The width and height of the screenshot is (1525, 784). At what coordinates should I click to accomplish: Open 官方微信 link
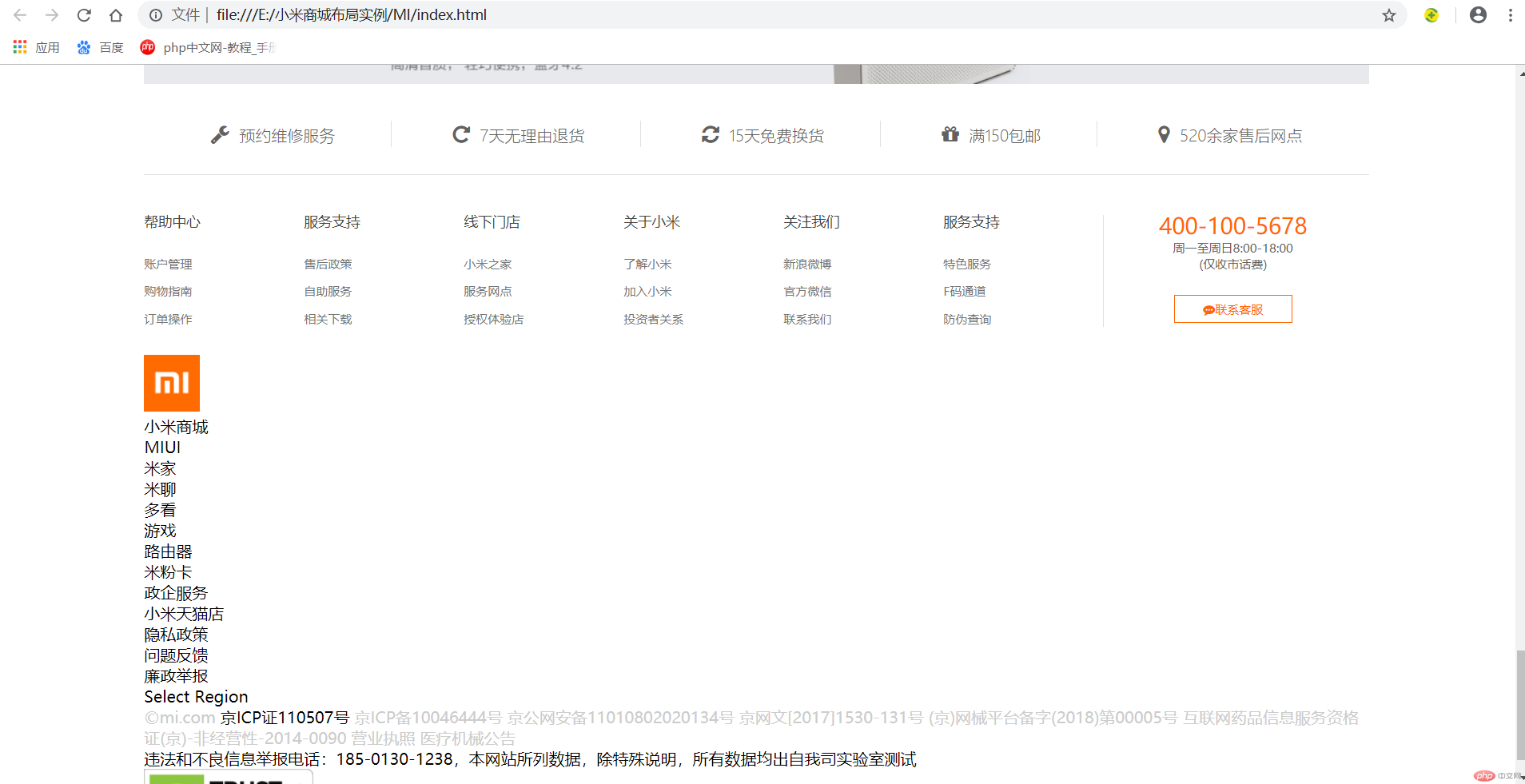pyautogui.click(x=807, y=292)
